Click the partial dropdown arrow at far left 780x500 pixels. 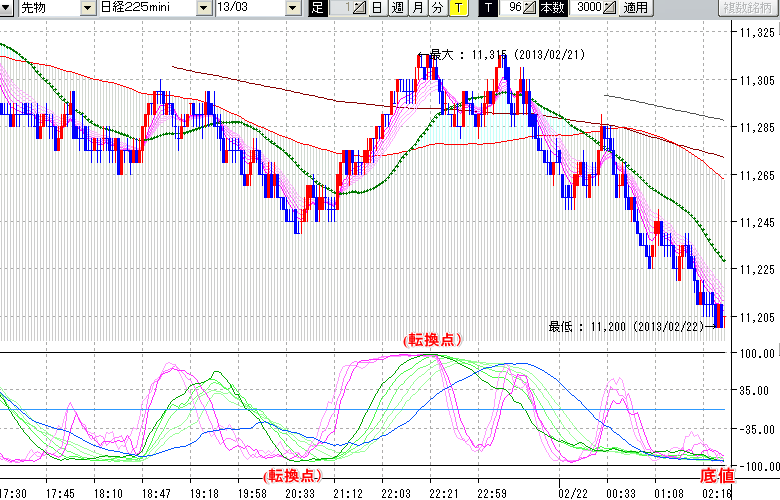point(8,8)
